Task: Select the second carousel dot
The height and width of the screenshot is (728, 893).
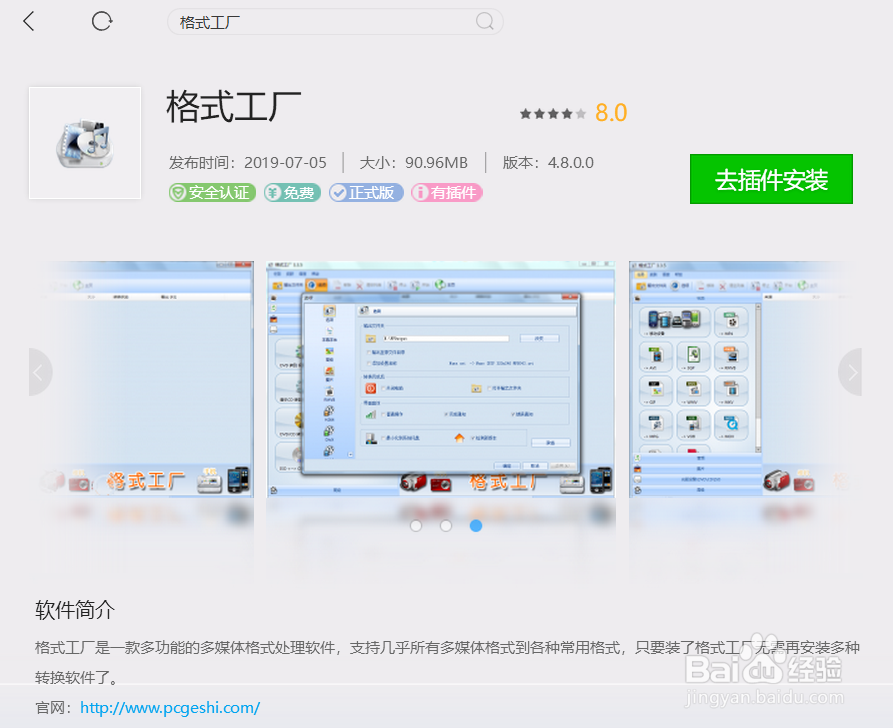Action: coord(446,526)
